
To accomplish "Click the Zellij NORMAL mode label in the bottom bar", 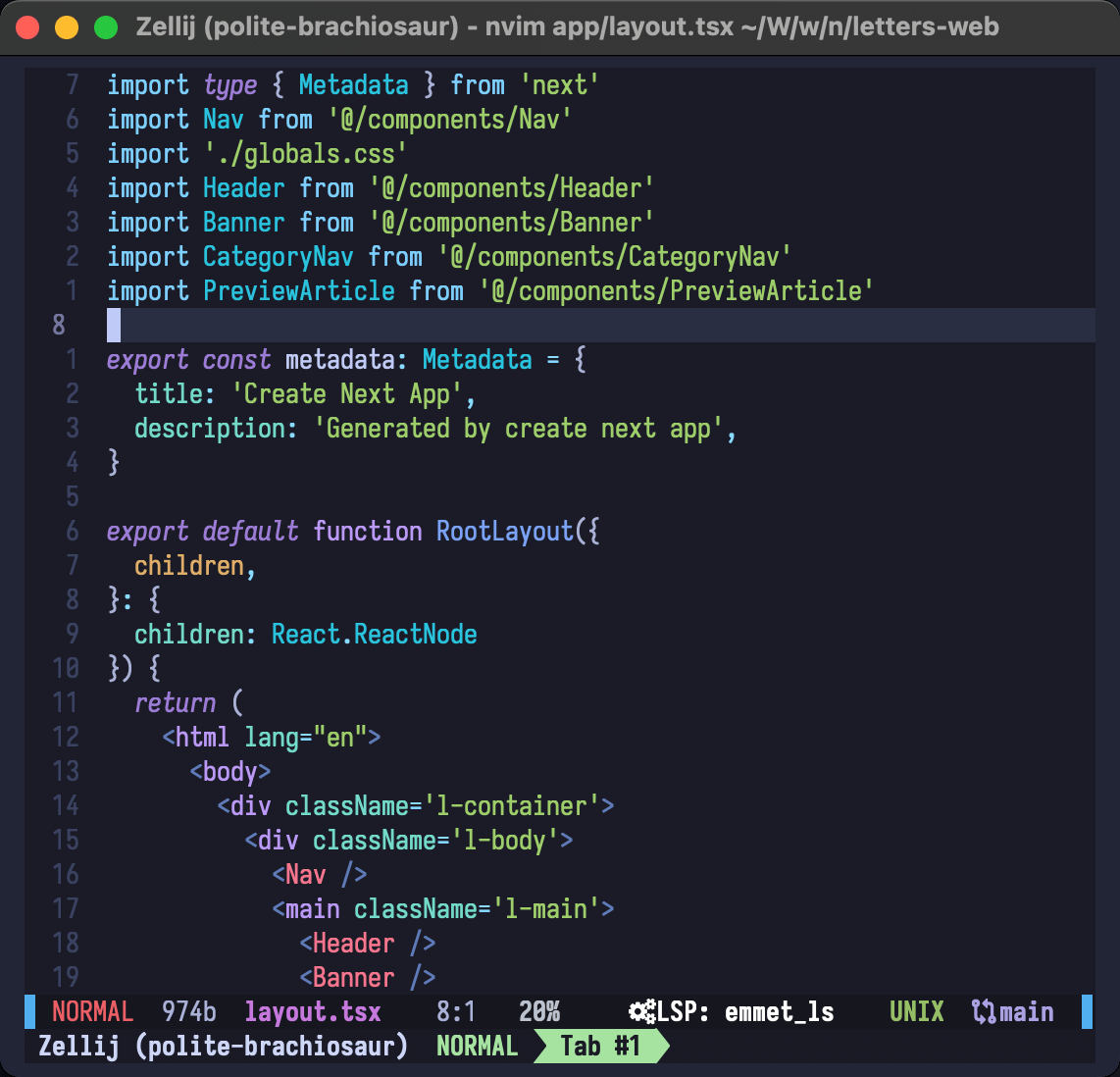I will click(477, 1046).
